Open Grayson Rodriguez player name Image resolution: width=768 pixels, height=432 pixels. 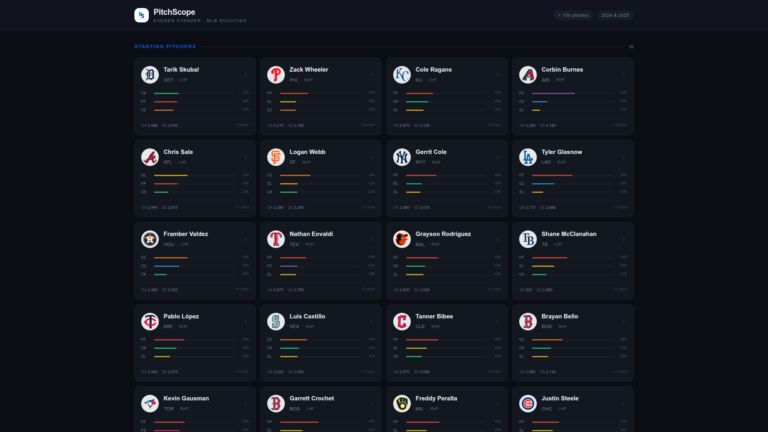[443, 234]
